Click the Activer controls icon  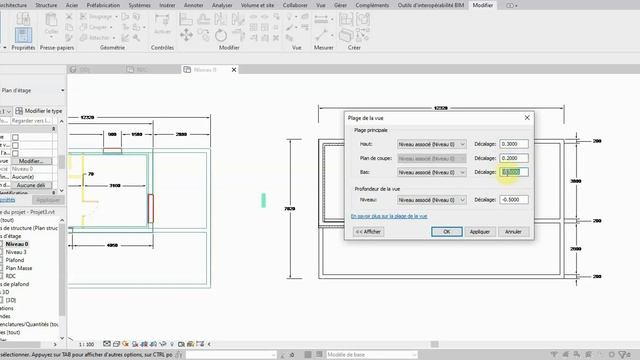[x=162, y=23]
